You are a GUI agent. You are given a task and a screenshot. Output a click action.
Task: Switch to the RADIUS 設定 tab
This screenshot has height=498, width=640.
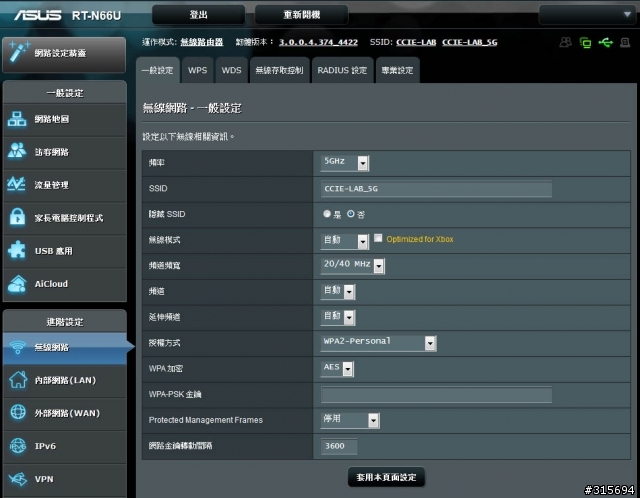point(342,71)
